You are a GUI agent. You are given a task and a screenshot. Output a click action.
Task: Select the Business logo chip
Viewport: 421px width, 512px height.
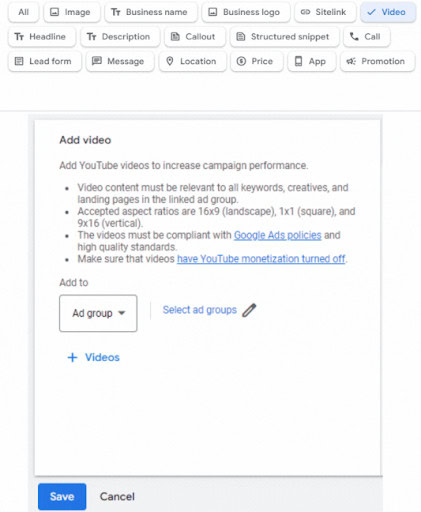246,12
